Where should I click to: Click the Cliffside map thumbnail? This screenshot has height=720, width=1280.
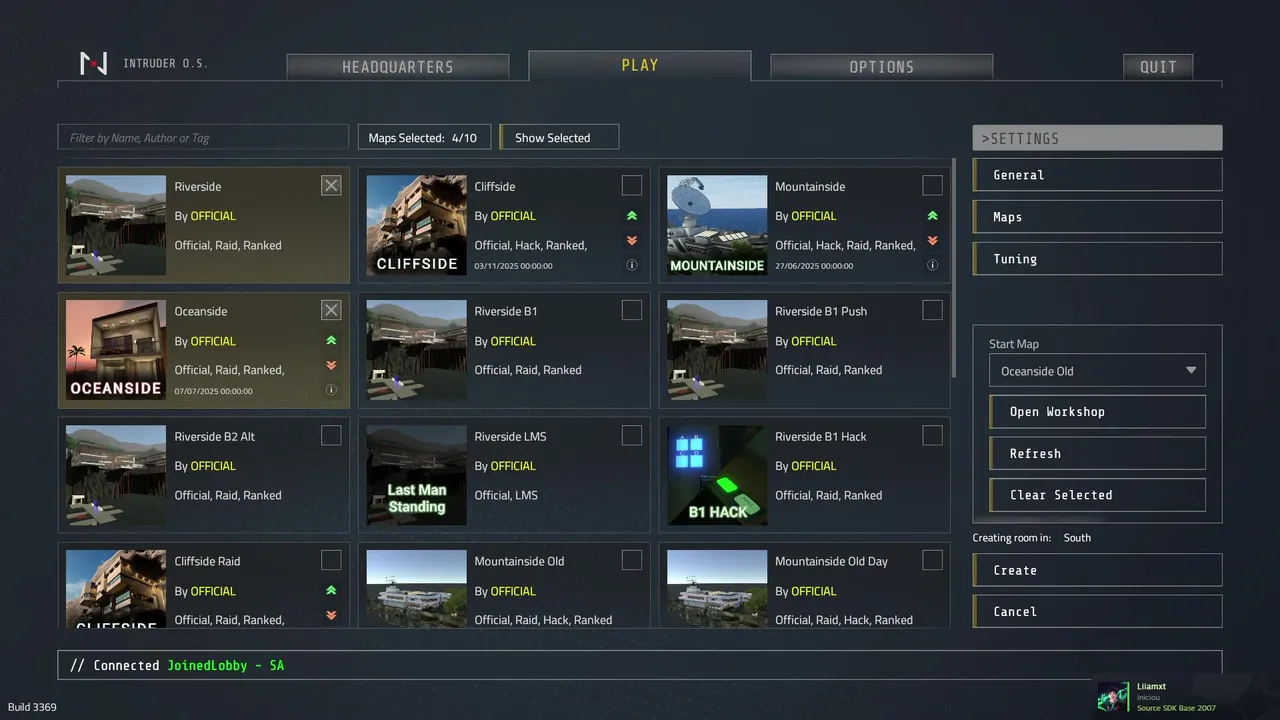click(416, 225)
